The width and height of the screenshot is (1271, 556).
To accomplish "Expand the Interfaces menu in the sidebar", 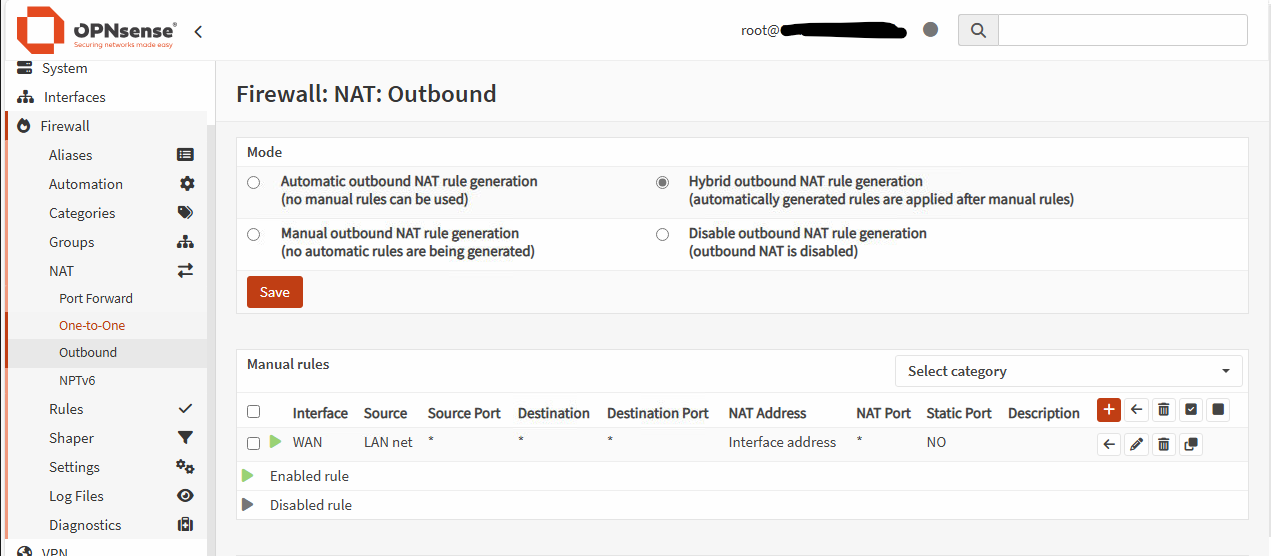I will coord(74,97).
